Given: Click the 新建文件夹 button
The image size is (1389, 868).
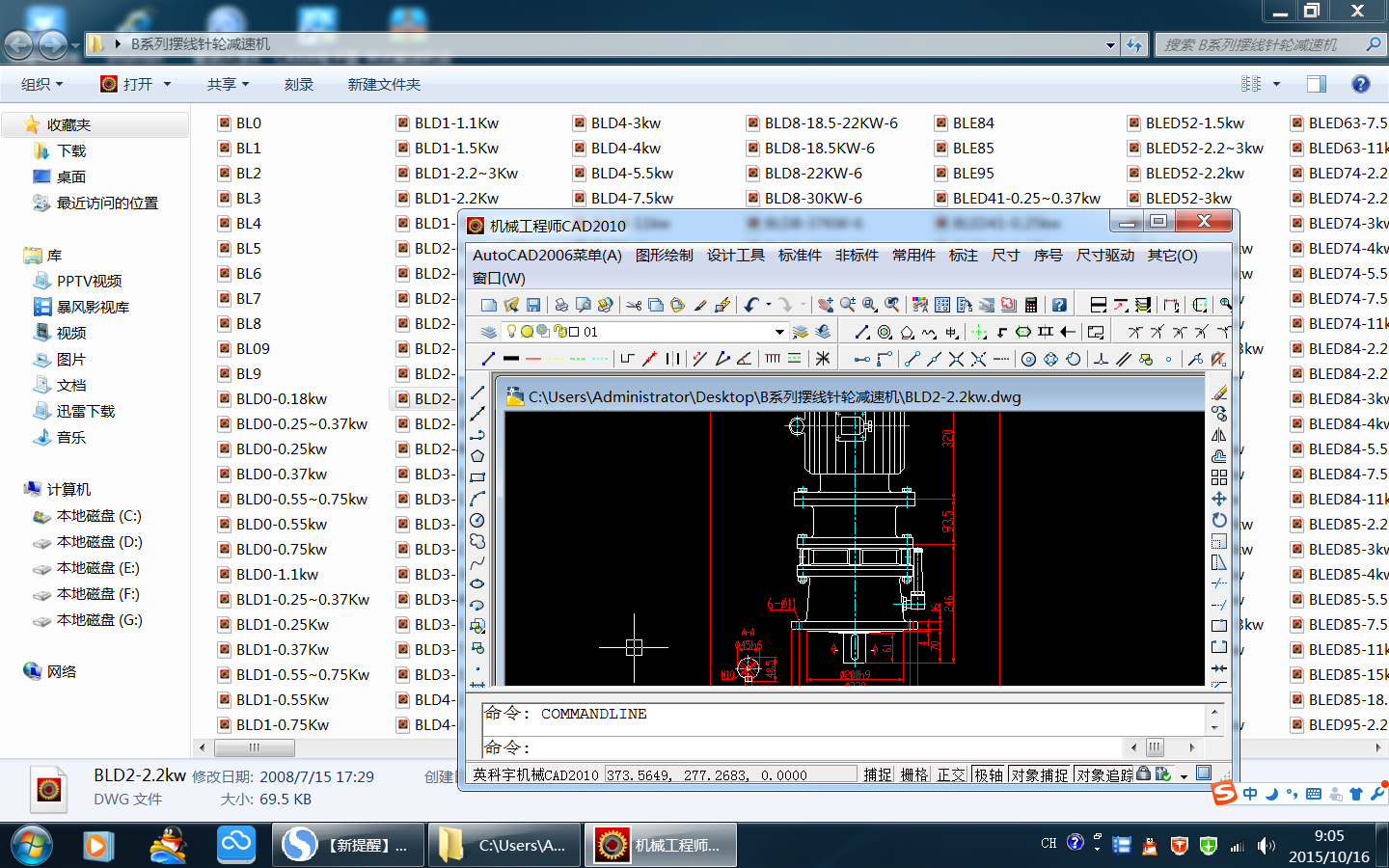Looking at the screenshot, I should [x=384, y=85].
